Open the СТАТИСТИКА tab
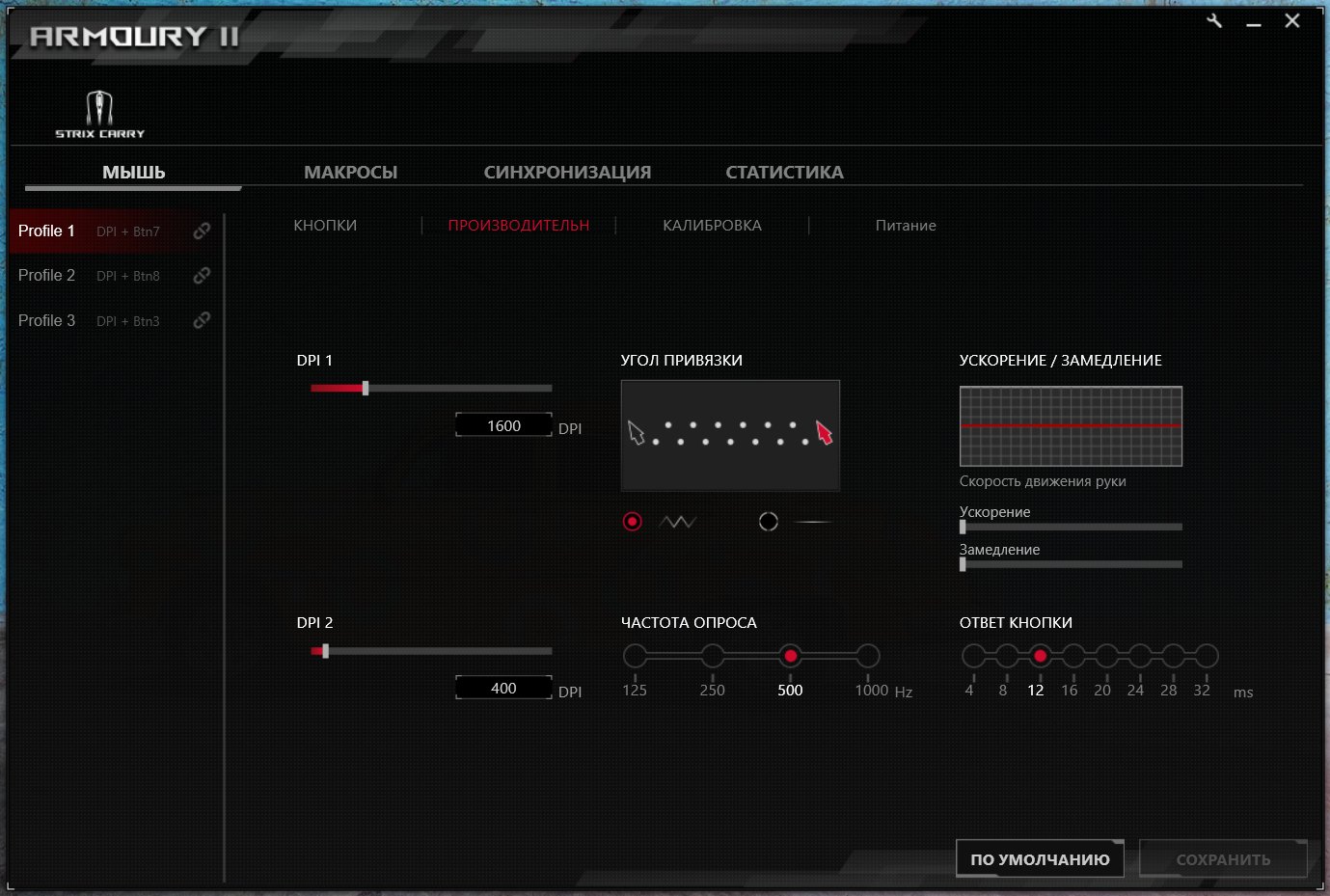Image resolution: width=1330 pixels, height=896 pixels. (x=784, y=173)
